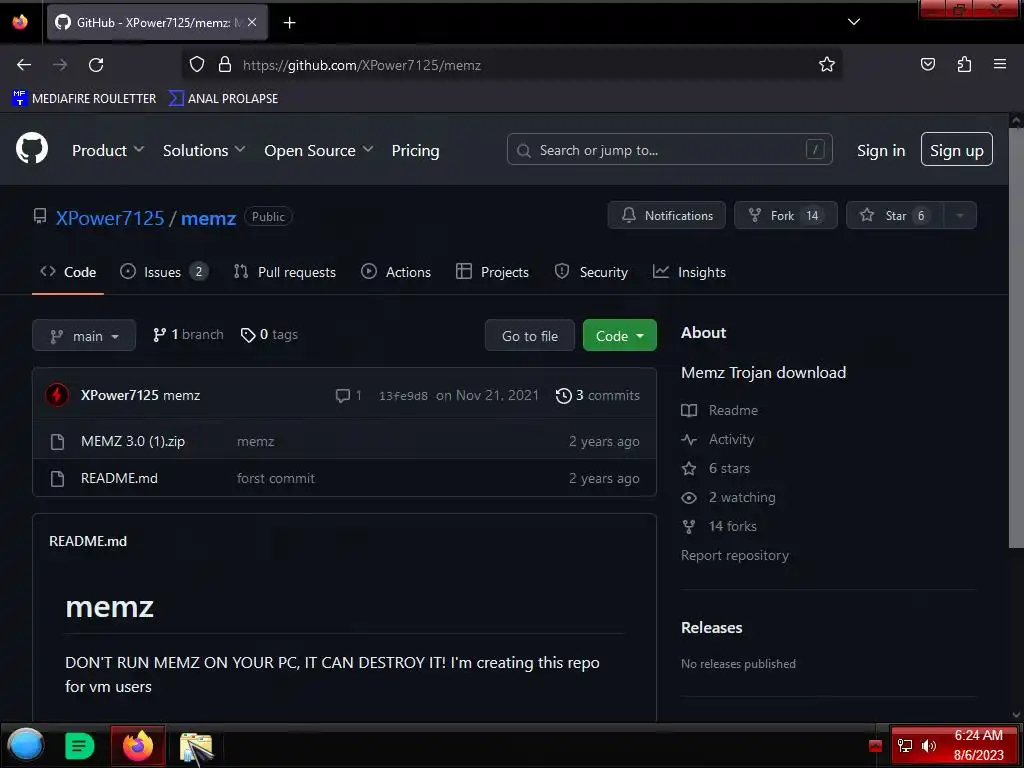Click Sign in

pos(881,150)
